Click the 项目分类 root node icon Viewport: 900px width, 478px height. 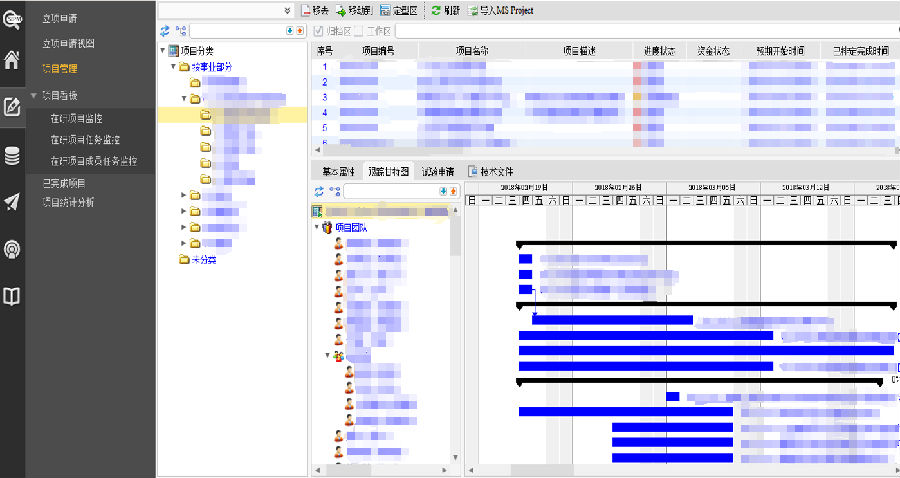coord(173,51)
